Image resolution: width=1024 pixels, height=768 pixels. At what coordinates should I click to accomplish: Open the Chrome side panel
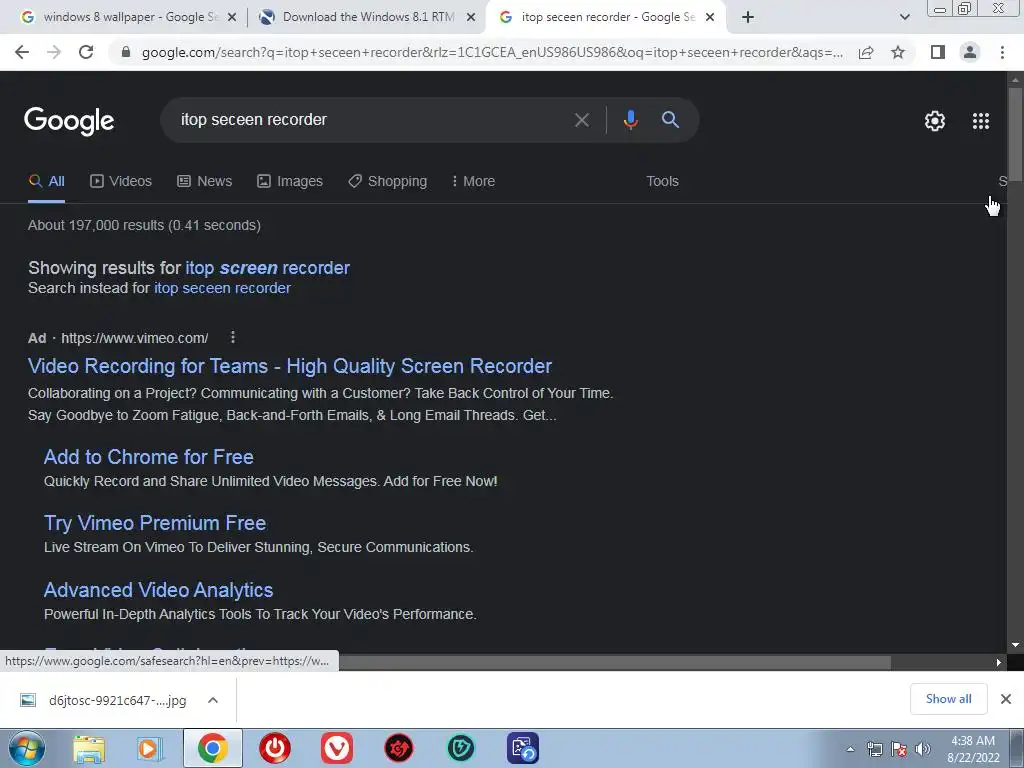click(938, 52)
